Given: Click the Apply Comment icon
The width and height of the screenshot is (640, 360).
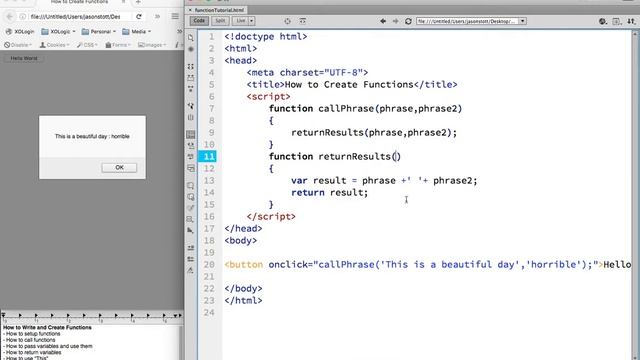Looking at the screenshot, I should pos(191,185).
